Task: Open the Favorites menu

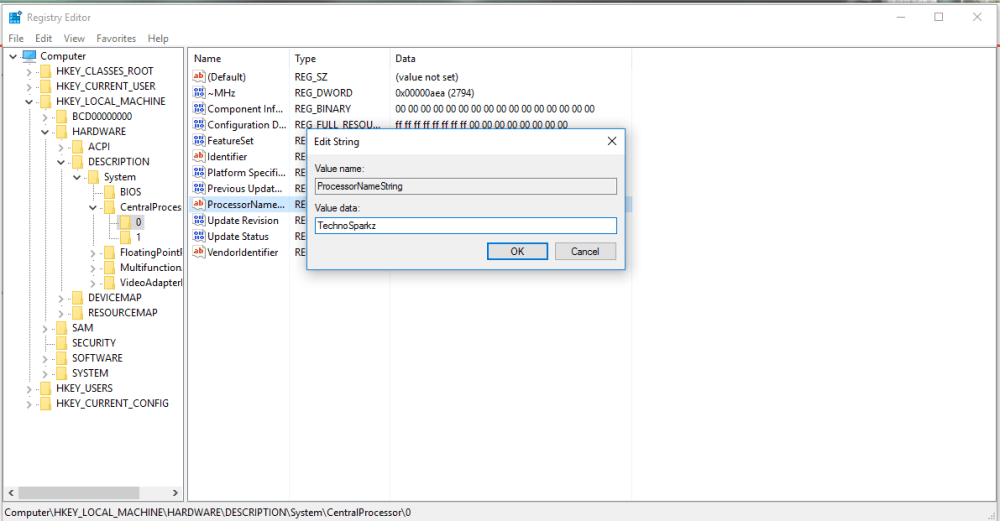Action: (116, 38)
